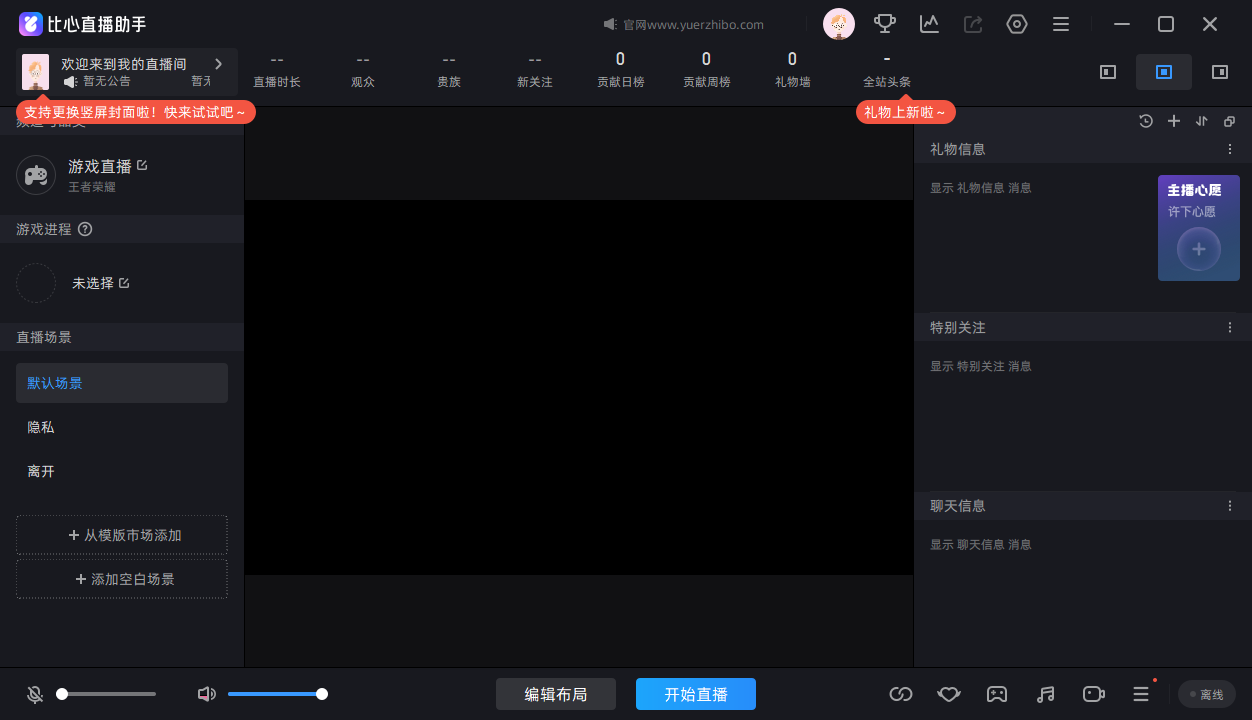Open 全站头条 stat
This screenshot has width=1252, height=720.
(887, 70)
